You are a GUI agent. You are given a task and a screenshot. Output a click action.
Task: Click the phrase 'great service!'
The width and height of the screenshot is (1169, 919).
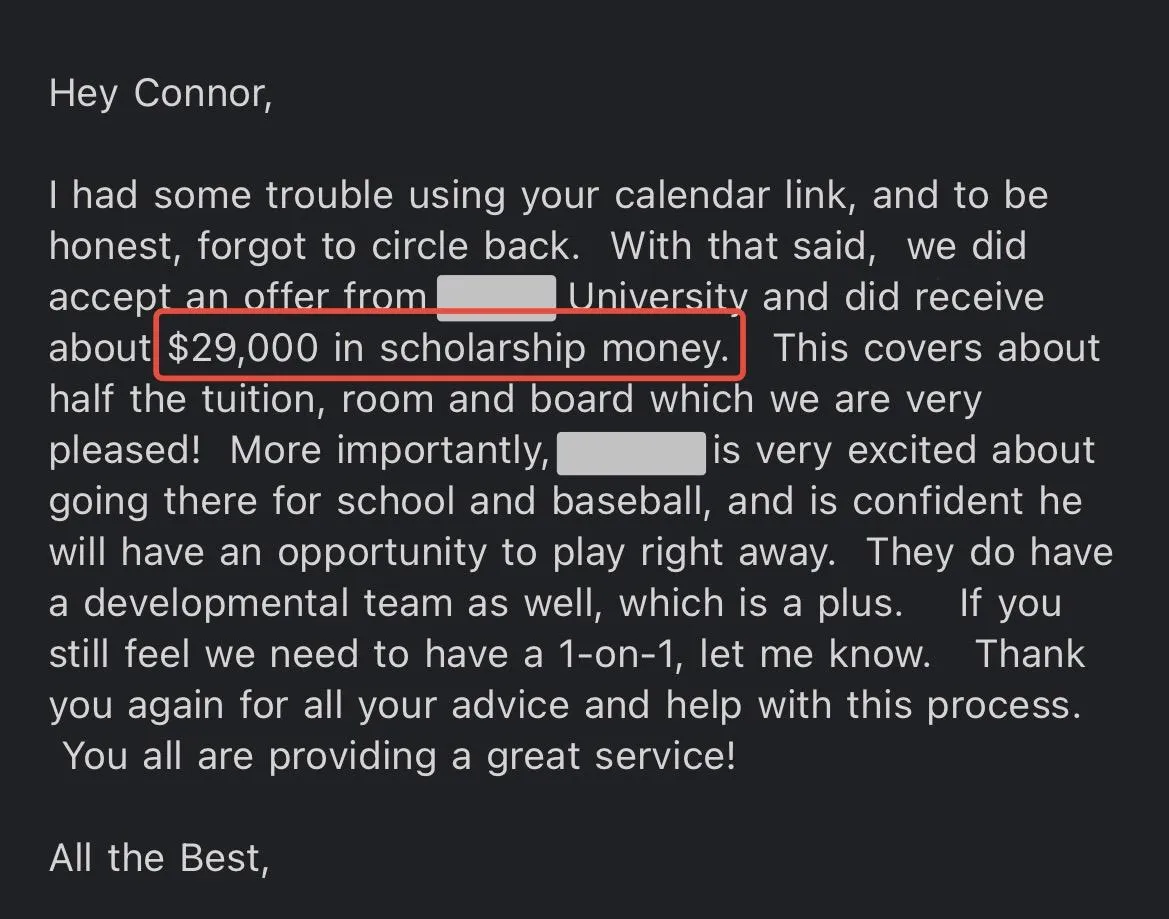(611, 757)
